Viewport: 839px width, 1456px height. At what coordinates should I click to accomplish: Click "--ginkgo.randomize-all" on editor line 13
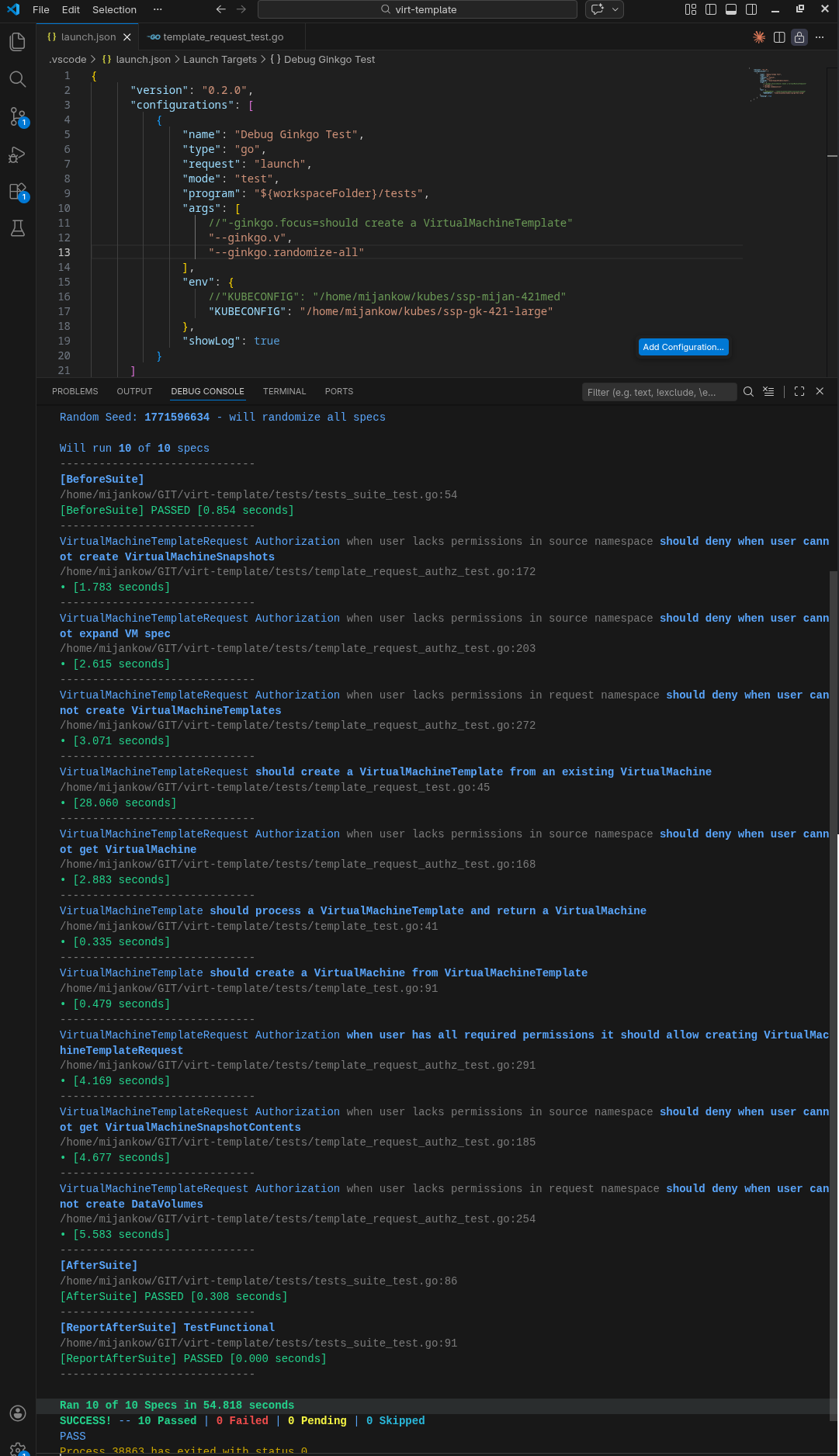(x=286, y=252)
